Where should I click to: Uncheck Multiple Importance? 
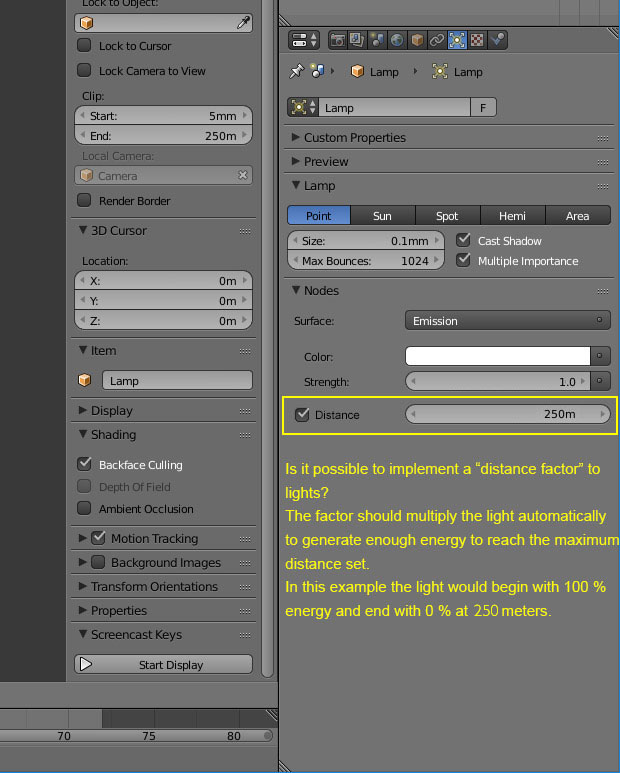(463, 260)
